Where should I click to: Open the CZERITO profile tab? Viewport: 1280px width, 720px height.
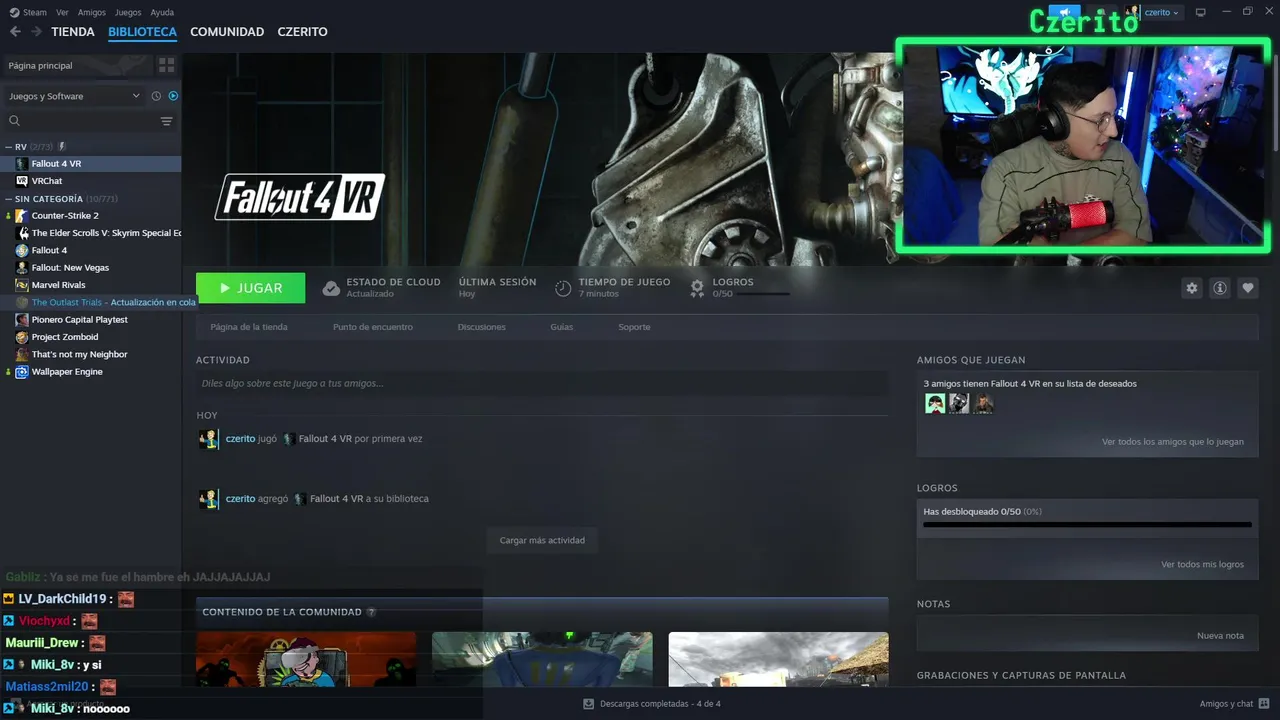(302, 32)
